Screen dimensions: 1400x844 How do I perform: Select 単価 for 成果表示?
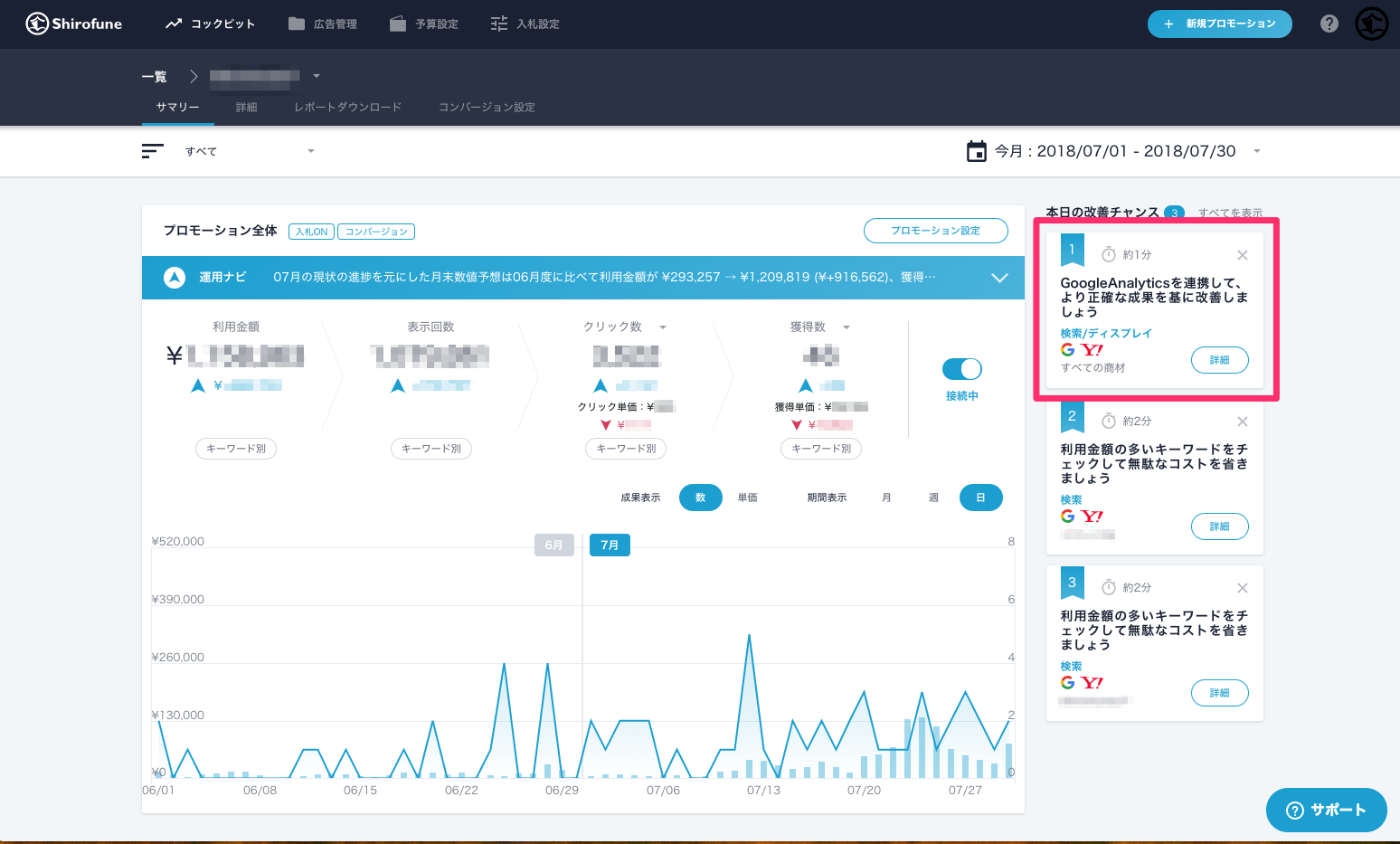click(748, 498)
